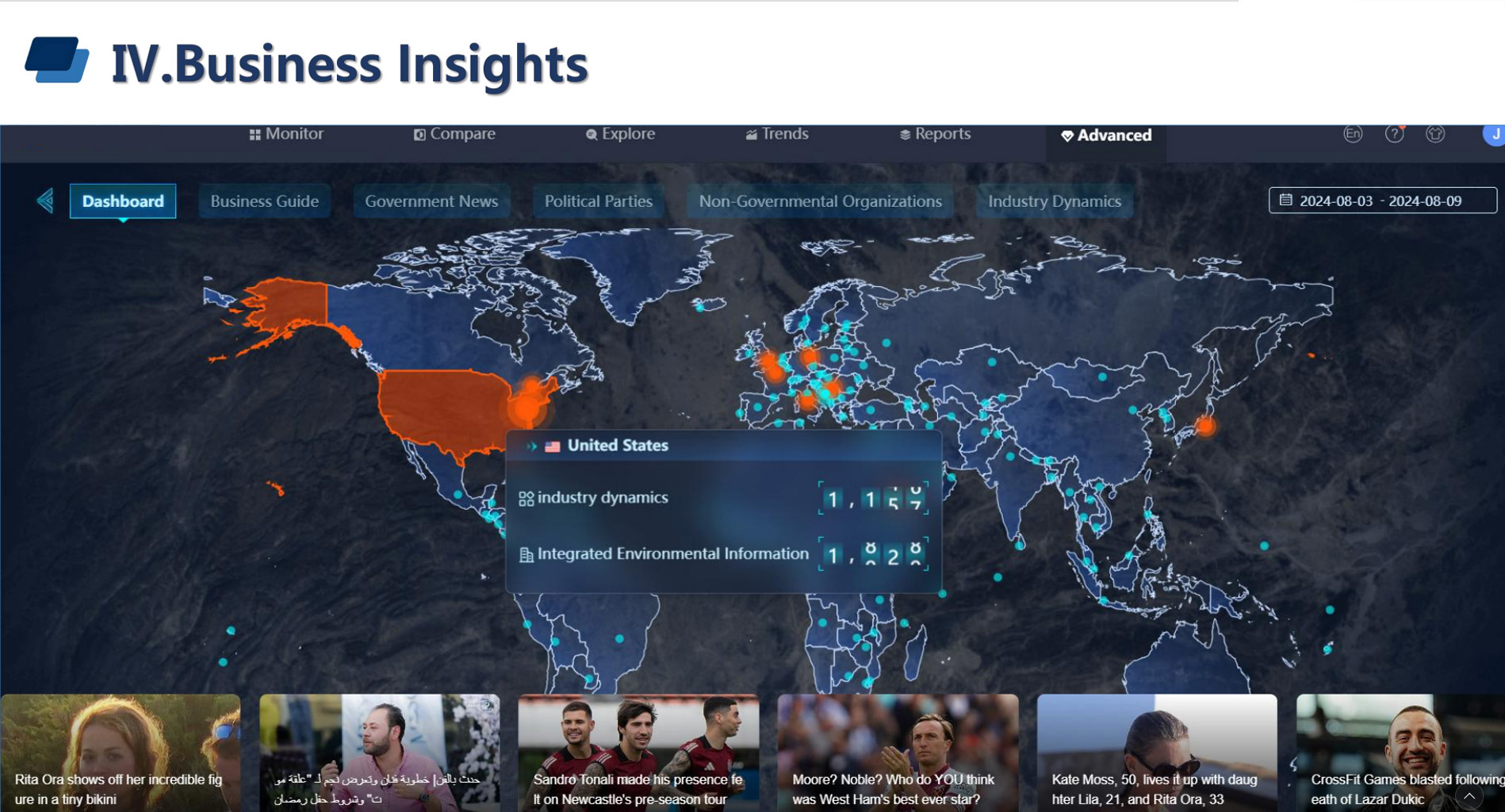Open the date range picker field
Image resolution: width=1505 pixels, height=812 pixels.
pyautogui.click(x=1382, y=201)
